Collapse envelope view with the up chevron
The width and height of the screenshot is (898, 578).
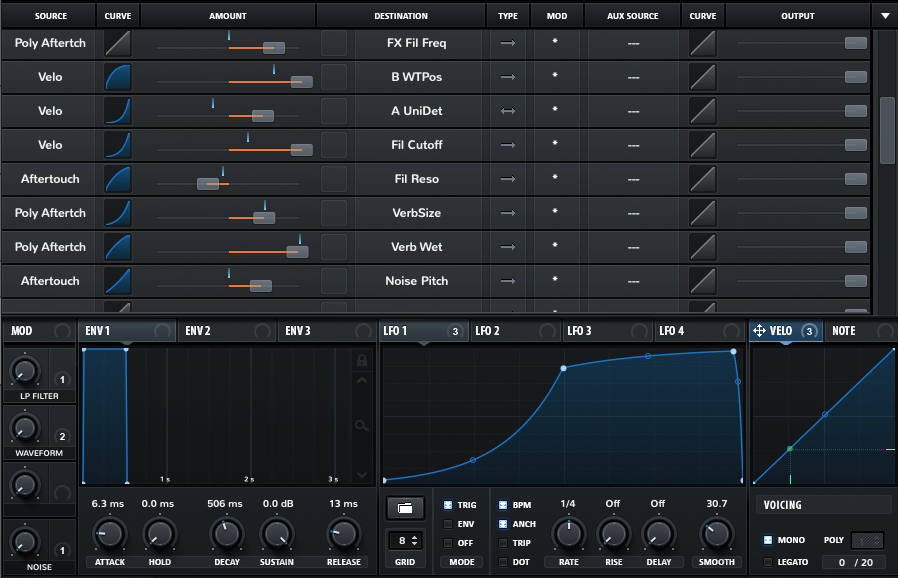click(361, 380)
